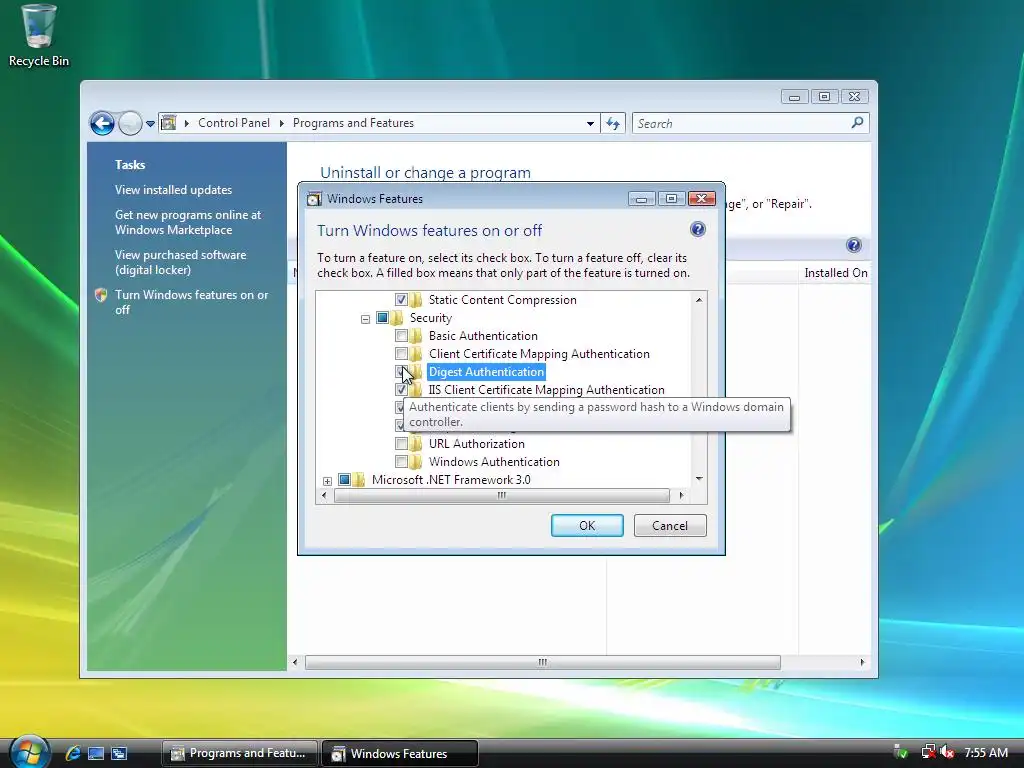This screenshot has width=1024, height=768.
Task: Select Control Panel breadcrumb
Action: coord(234,123)
